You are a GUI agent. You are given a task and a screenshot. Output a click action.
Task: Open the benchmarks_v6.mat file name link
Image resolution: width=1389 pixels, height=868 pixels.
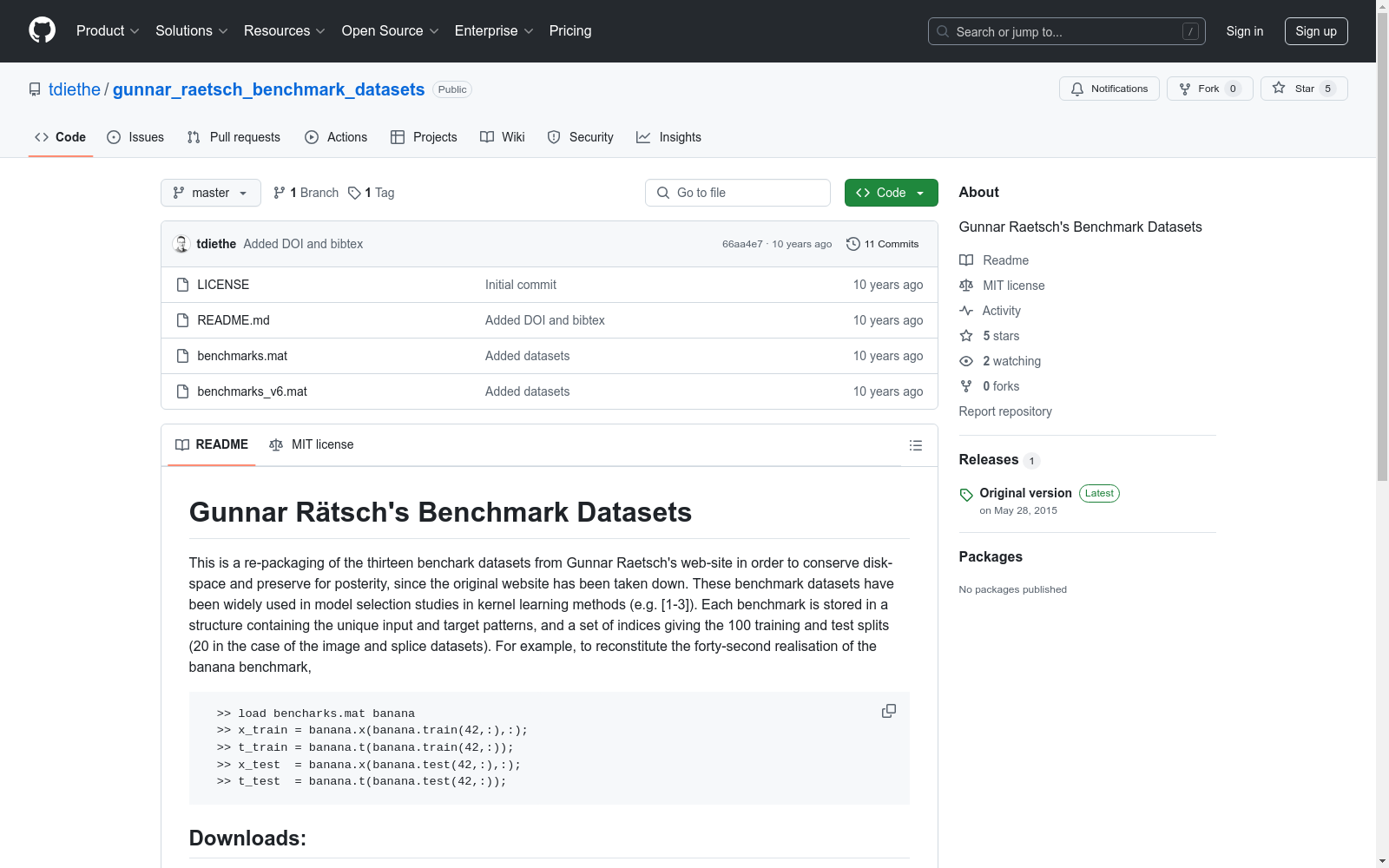click(252, 391)
